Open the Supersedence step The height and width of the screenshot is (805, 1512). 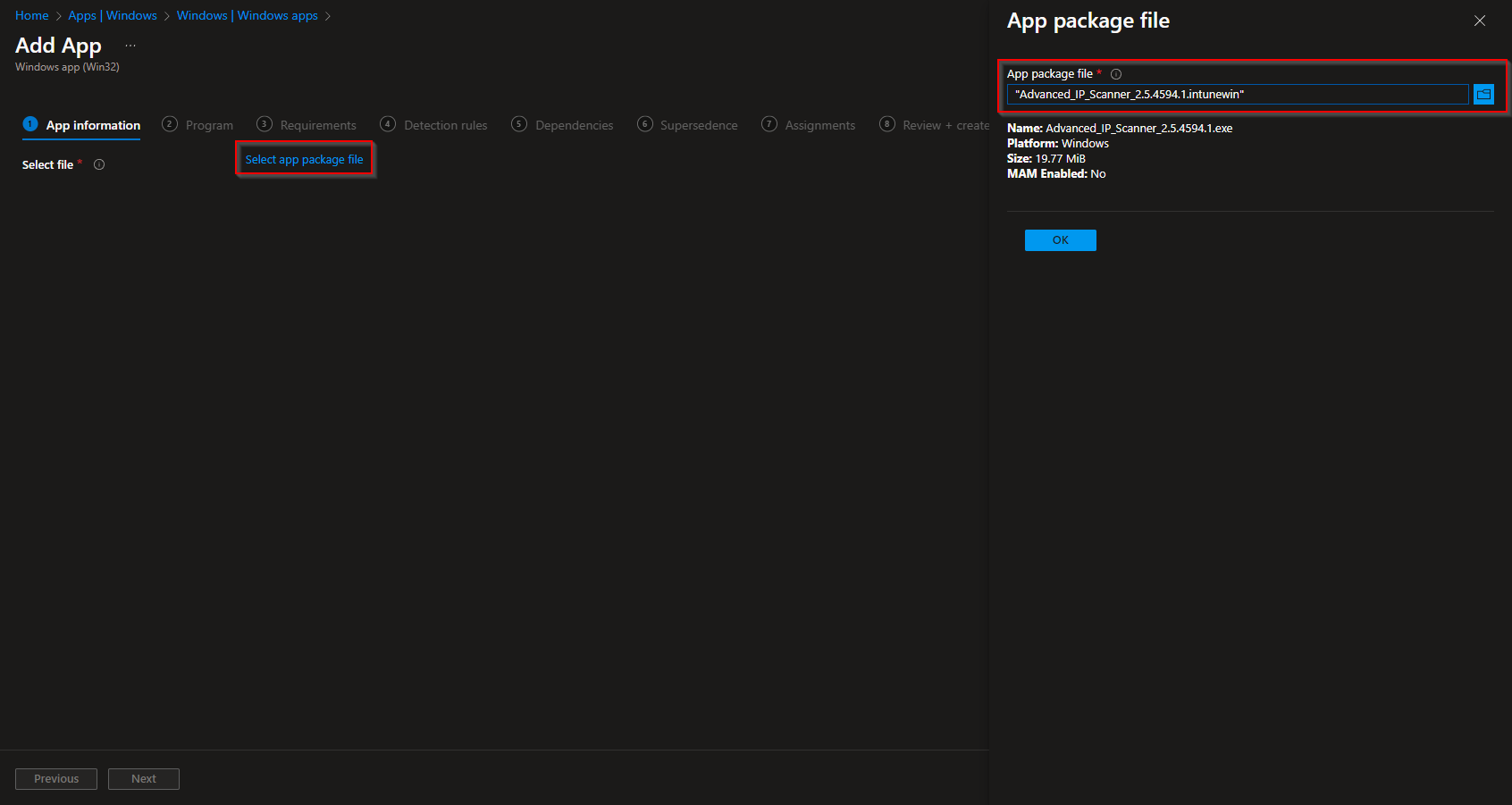point(698,125)
